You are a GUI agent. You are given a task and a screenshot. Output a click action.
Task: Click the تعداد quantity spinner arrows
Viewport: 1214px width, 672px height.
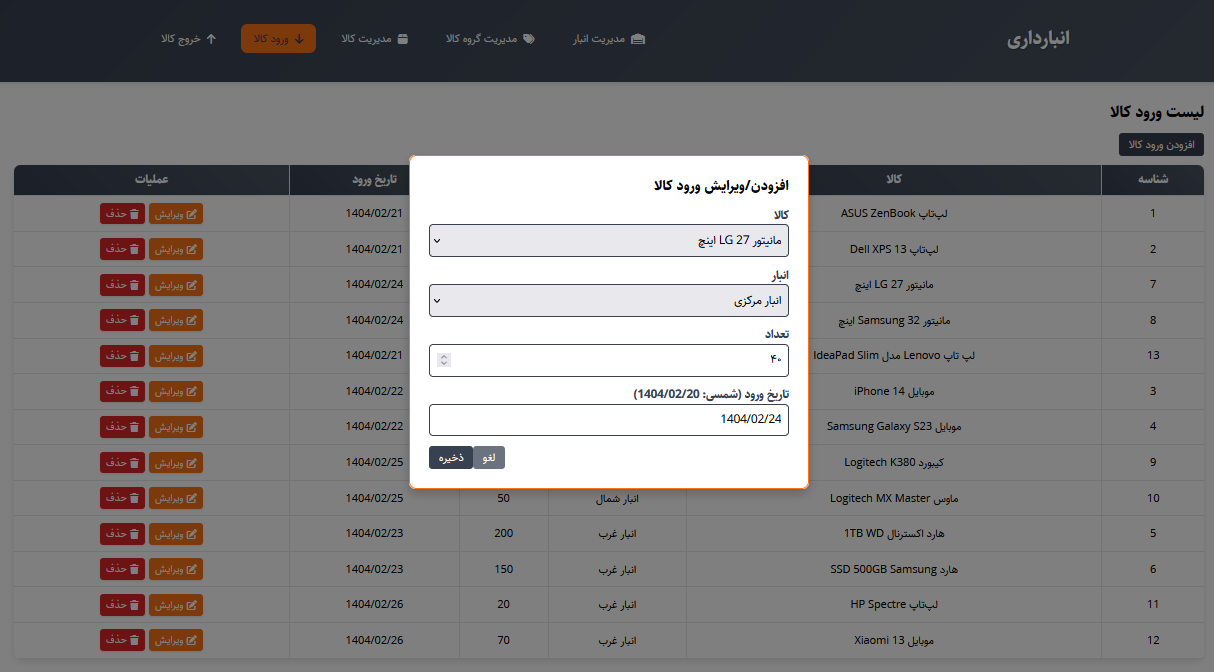[444, 360]
